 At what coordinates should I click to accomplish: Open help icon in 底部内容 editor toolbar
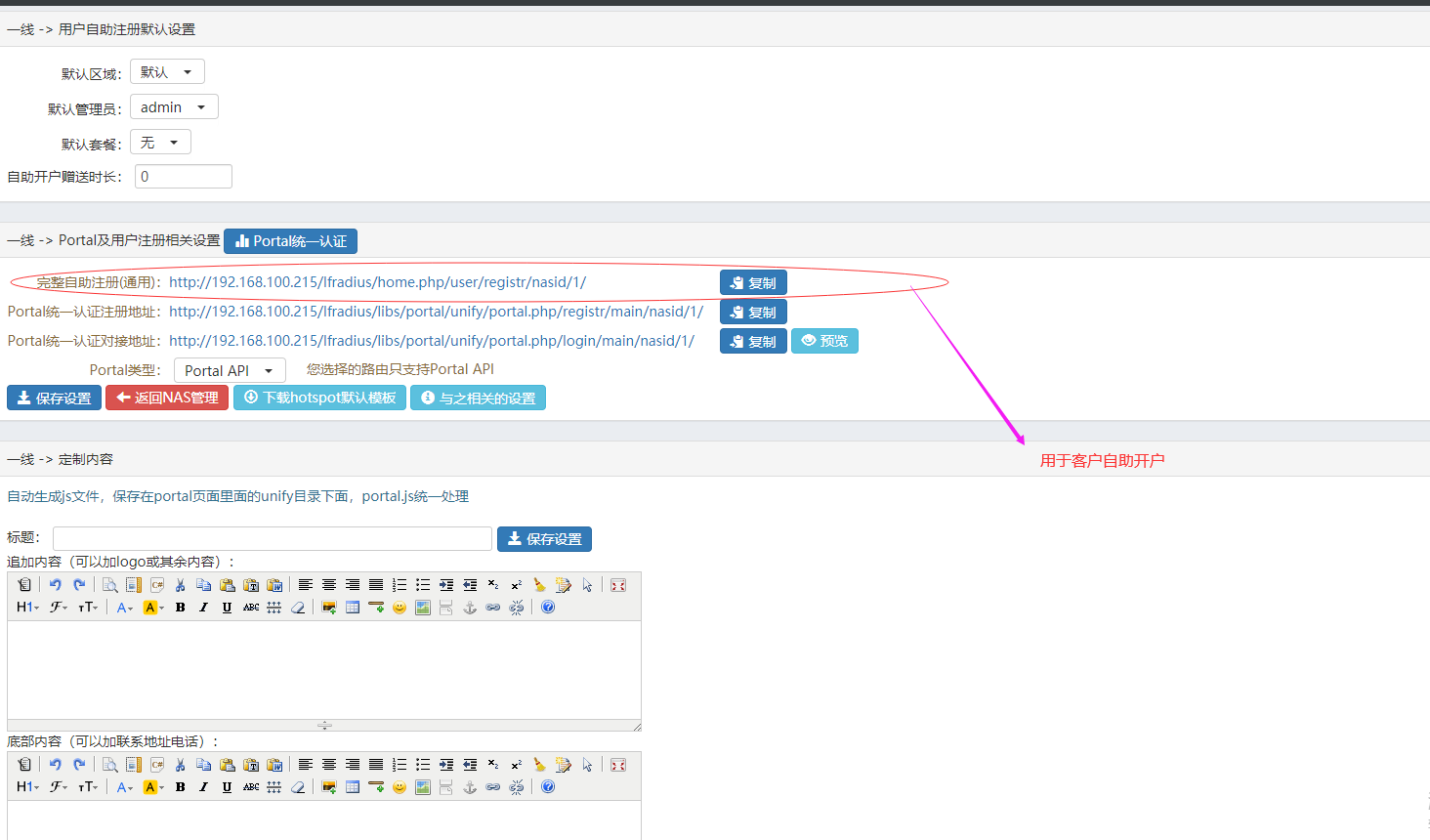click(x=548, y=787)
